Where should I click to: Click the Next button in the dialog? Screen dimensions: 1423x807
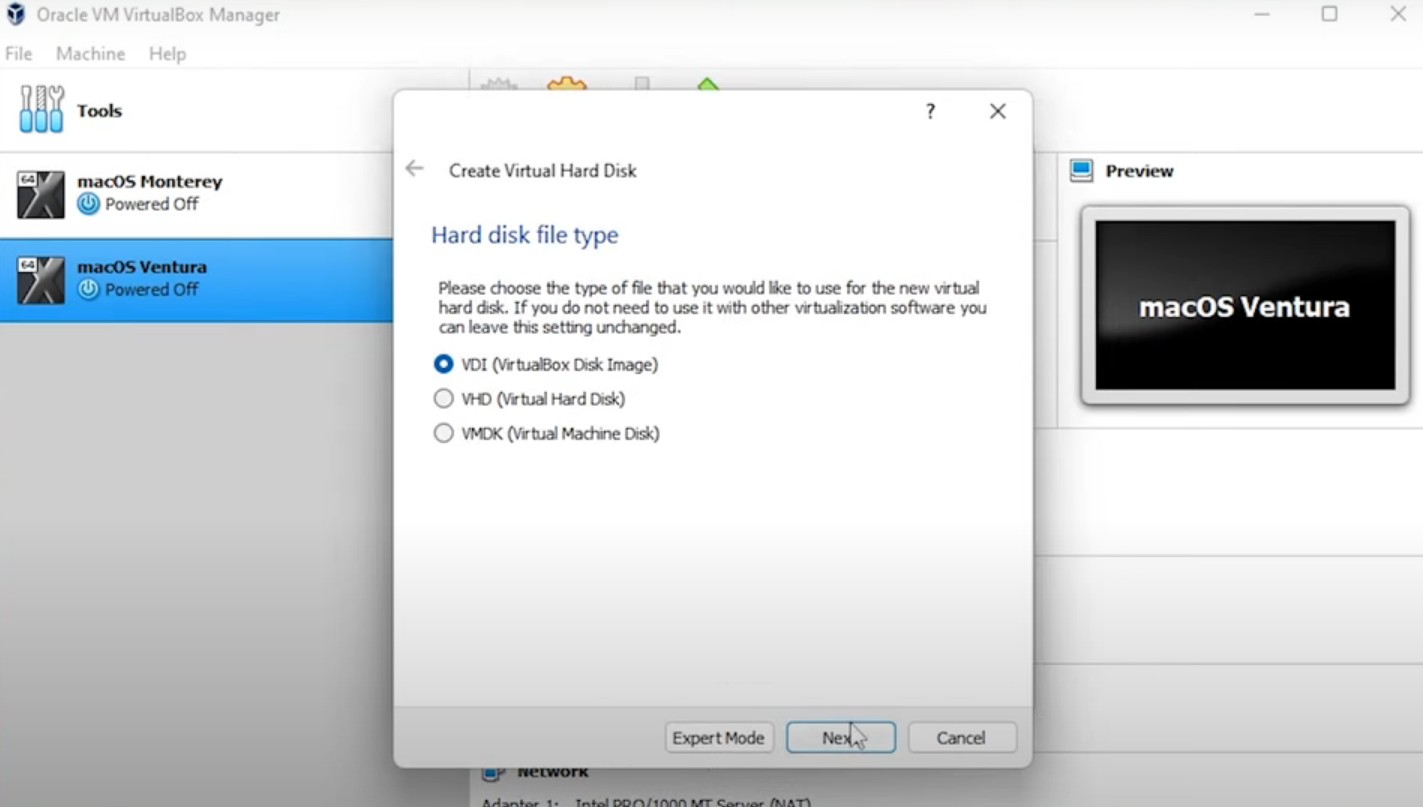click(x=840, y=738)
